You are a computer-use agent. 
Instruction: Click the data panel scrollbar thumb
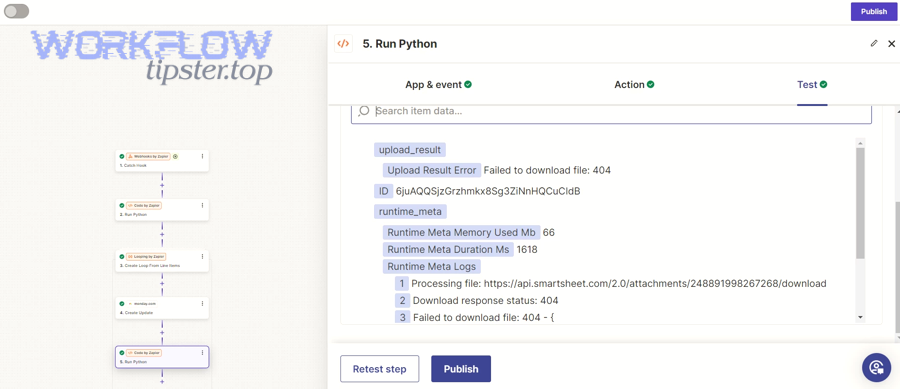[x=860, y=203]
